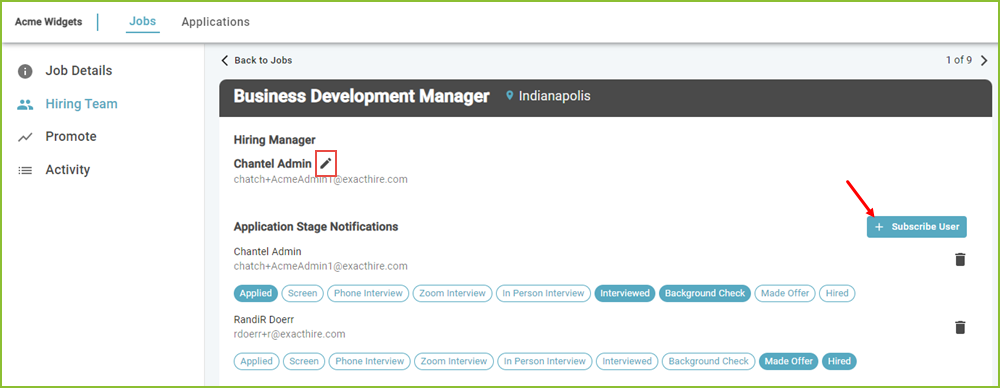Toggle Screen stage for Chantel Admin
1000x388 pixels.
click(x=303, y=294)
